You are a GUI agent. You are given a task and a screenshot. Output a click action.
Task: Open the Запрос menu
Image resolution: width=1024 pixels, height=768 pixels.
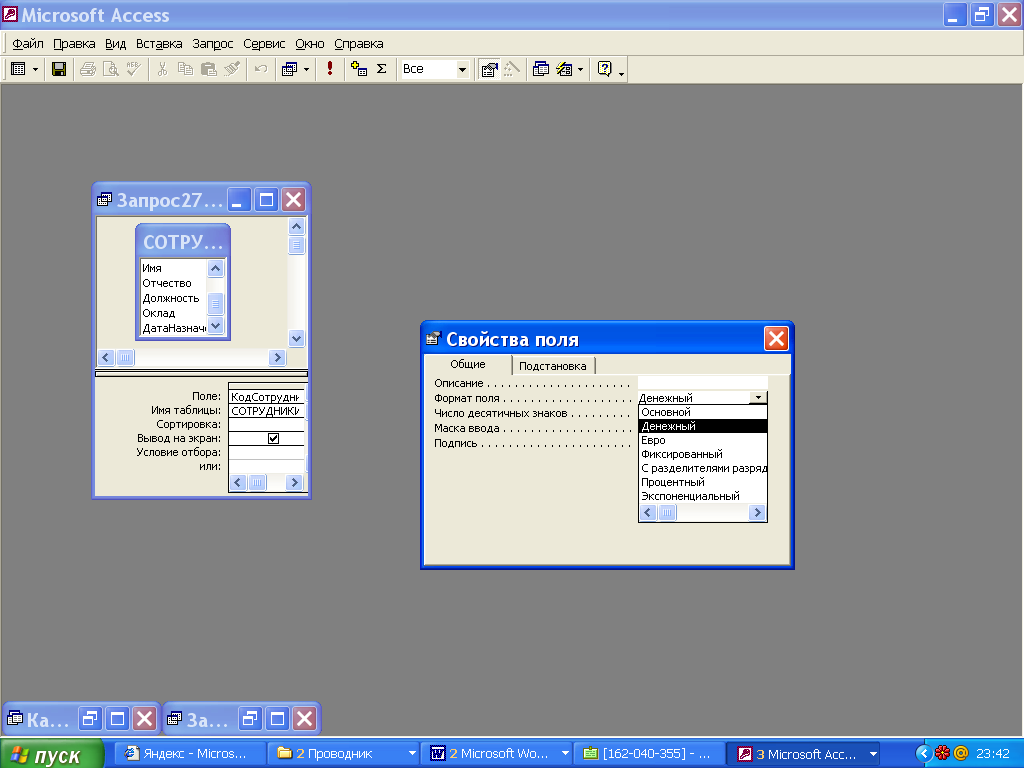pos(212,44)
